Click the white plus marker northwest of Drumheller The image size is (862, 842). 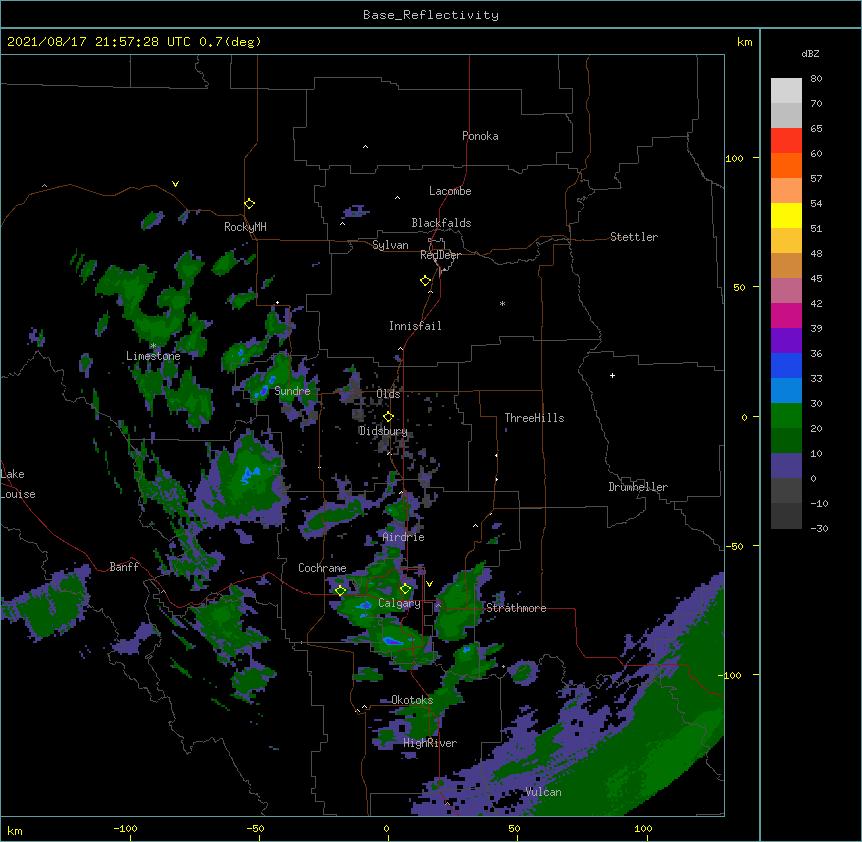click(x=612, y=375)
